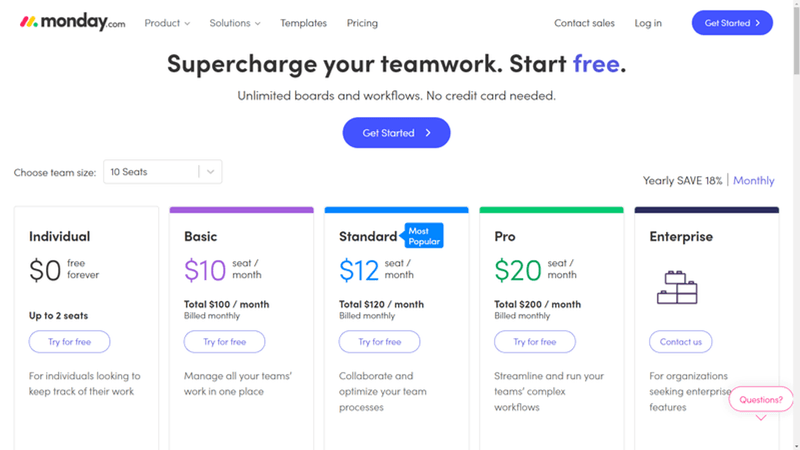Open the Pricing page
The height and width of the screenshot is (450, 800).
click(362, 23)
